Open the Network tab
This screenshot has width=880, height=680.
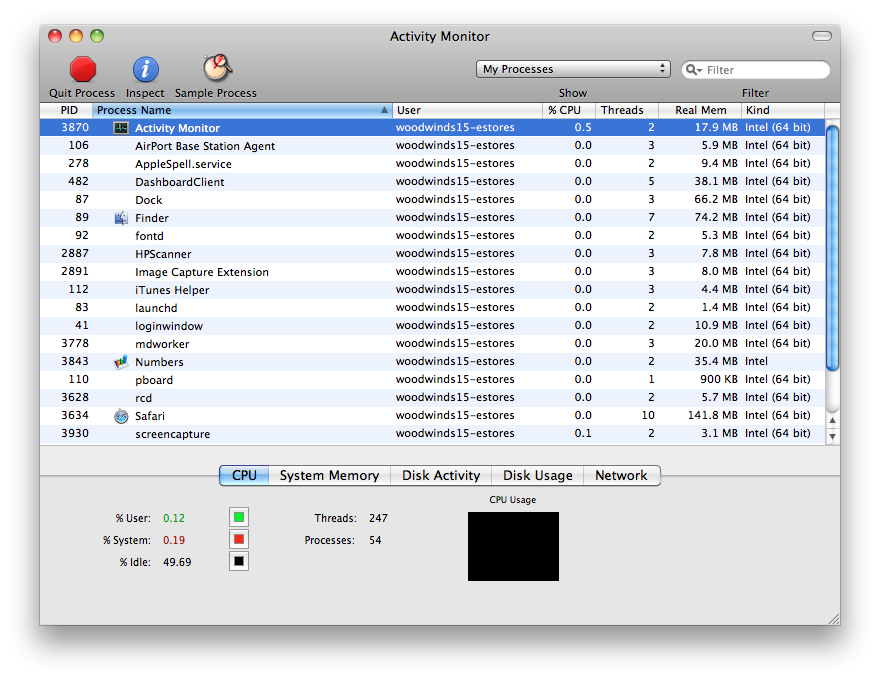click(x=621, y=475)
